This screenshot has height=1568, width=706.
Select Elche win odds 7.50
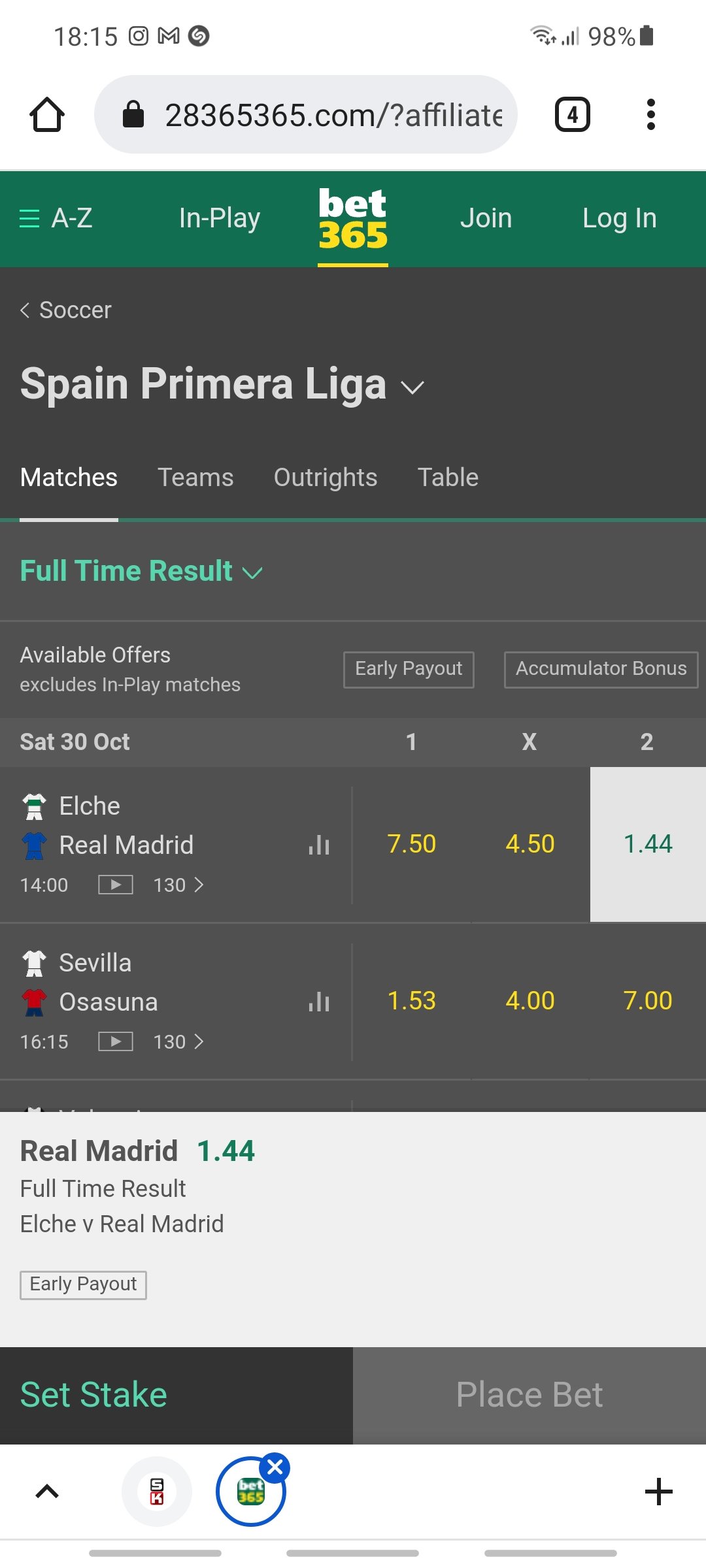pyautogui.click(x=411, y=844)
